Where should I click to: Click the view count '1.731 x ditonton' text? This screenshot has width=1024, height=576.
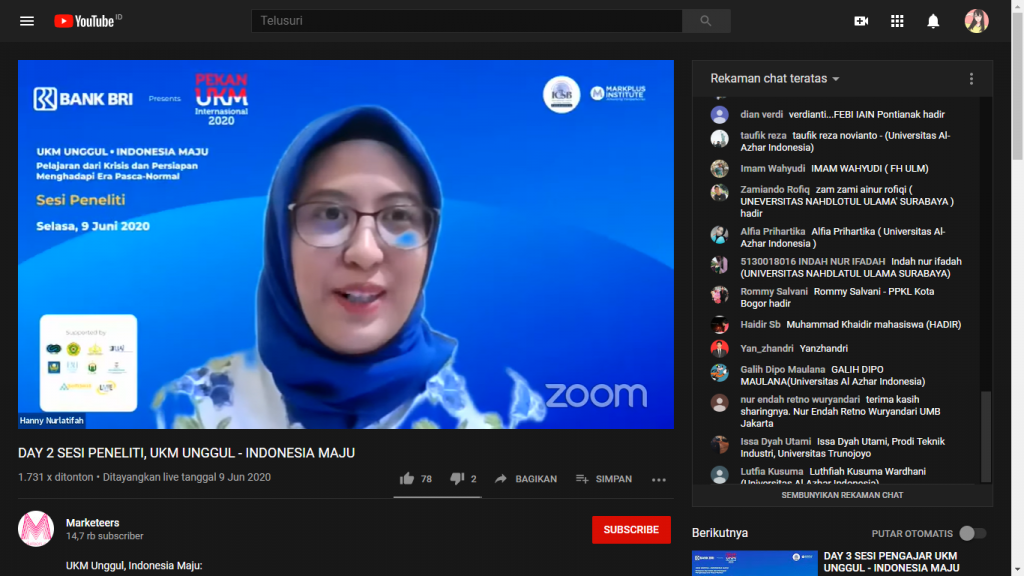coord(56,477)
